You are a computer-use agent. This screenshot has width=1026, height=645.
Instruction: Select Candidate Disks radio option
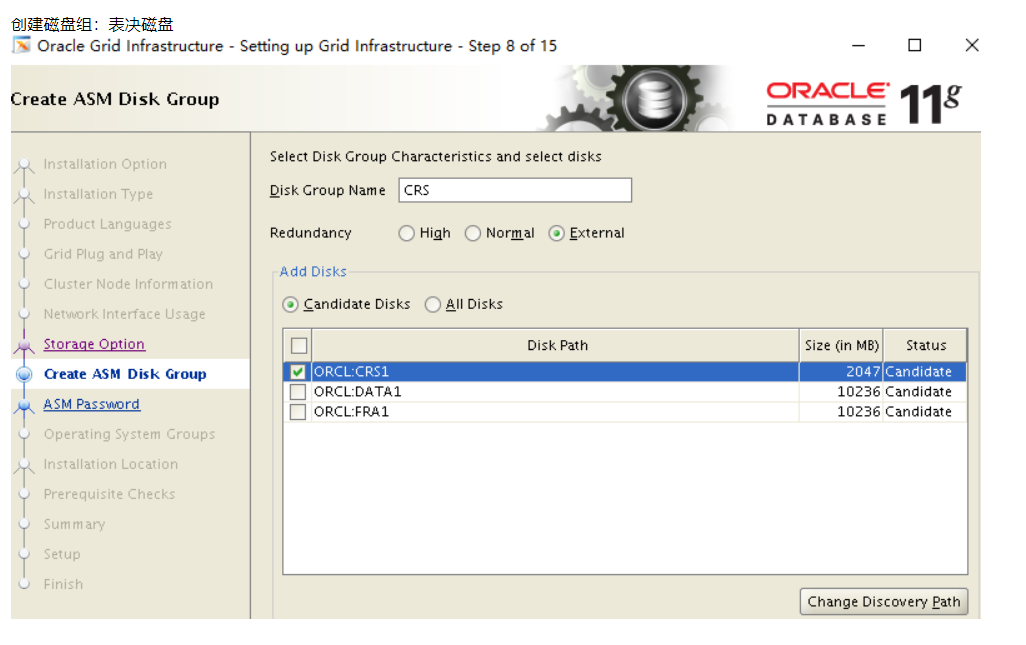click(291, 305)
